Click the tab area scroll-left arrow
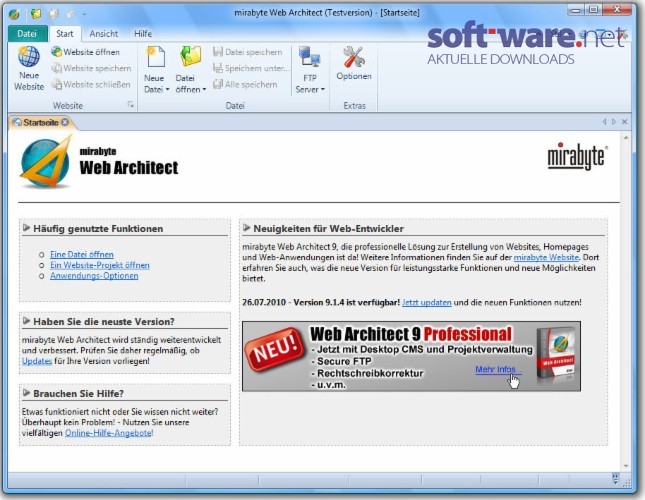 604,122
